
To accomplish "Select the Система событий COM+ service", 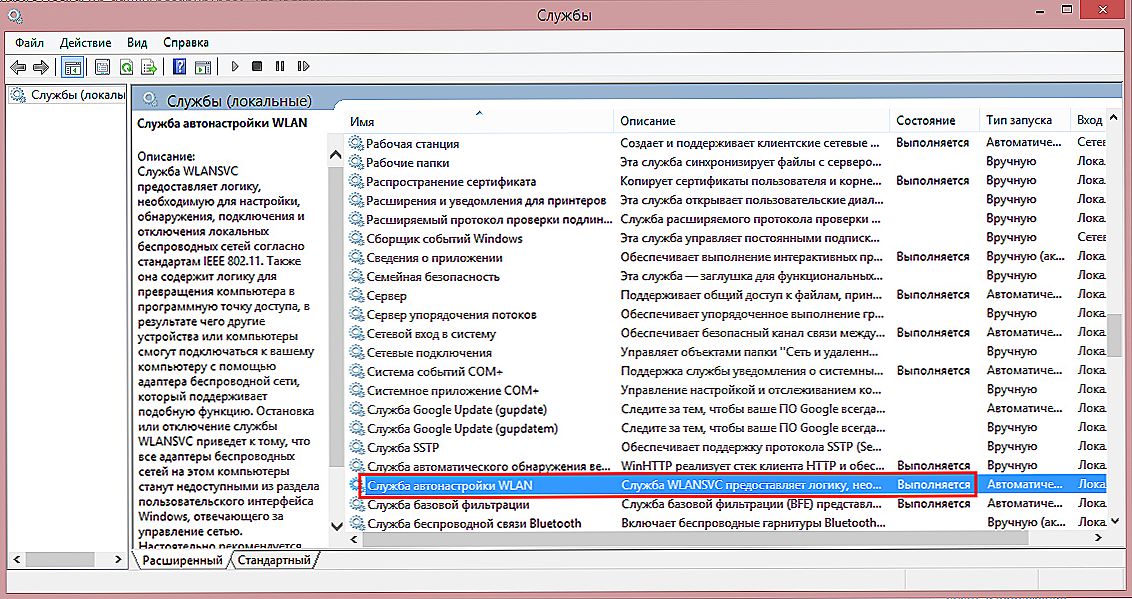I will (x=435, y=371).
